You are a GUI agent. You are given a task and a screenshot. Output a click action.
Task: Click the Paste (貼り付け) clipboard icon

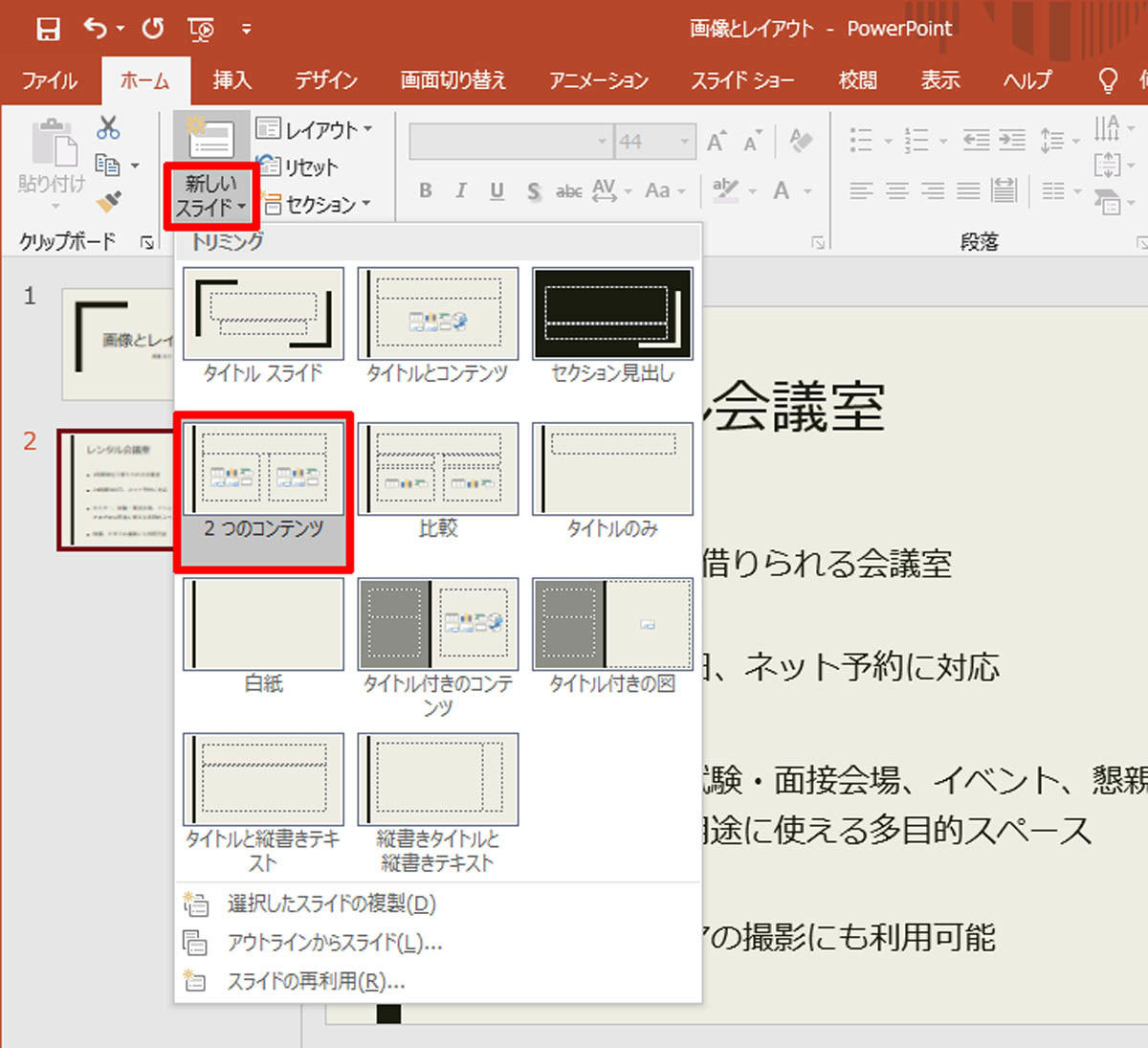click(53, 143)
